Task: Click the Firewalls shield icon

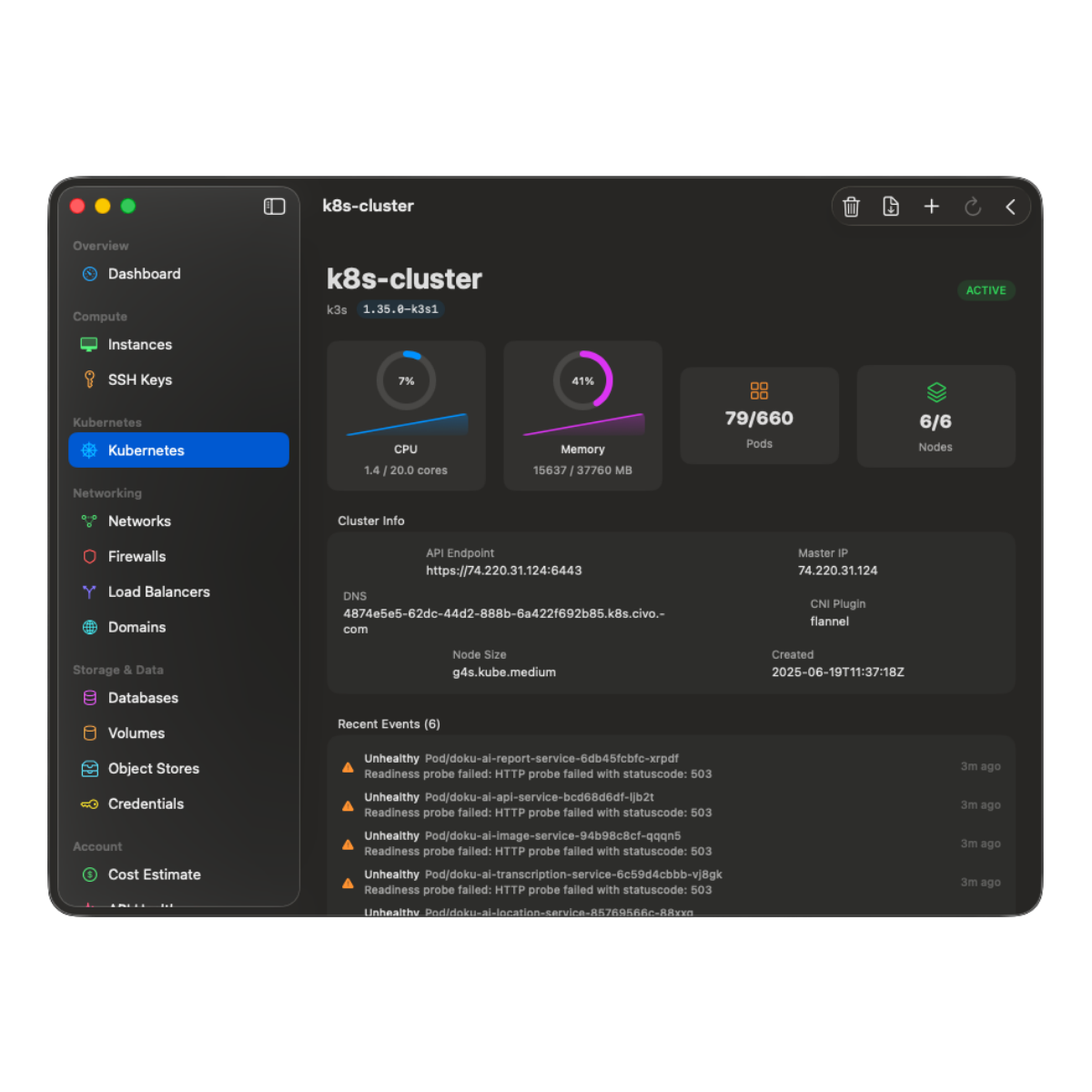Action: pos(89,556)
